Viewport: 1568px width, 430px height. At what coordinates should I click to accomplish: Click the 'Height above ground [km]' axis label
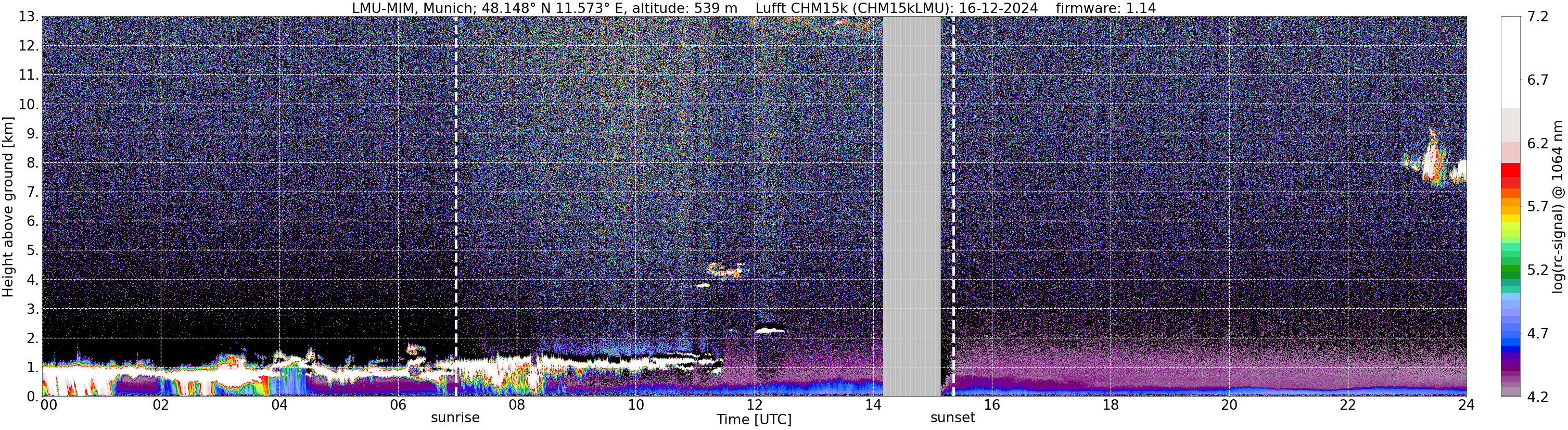point(8,207)
